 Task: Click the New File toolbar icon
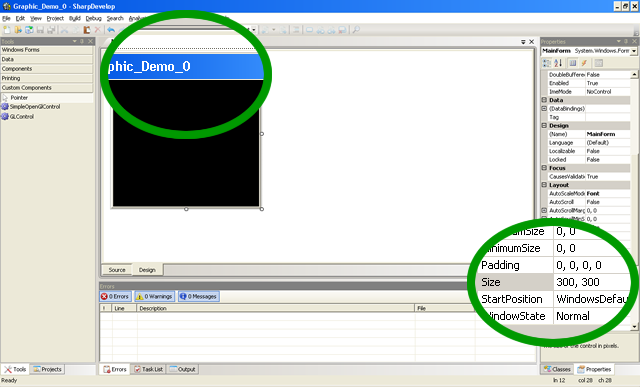pos(7,30)
